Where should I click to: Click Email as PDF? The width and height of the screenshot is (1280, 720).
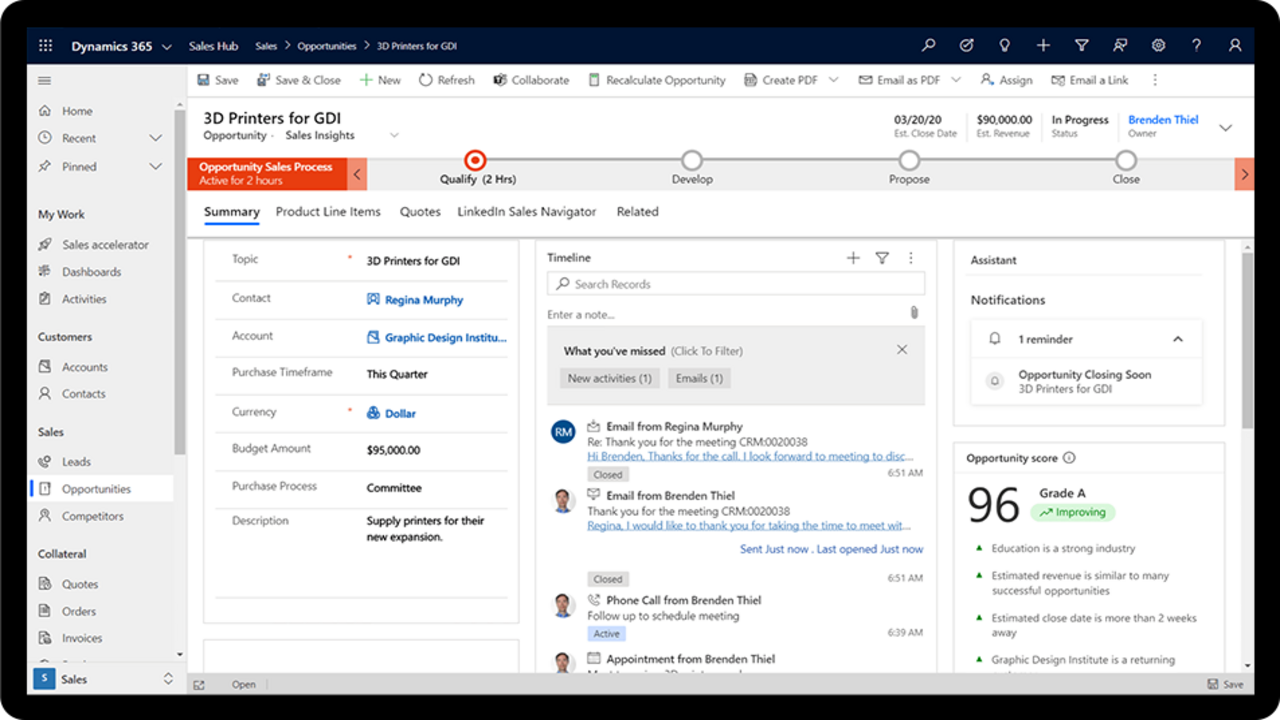[899, 80]
